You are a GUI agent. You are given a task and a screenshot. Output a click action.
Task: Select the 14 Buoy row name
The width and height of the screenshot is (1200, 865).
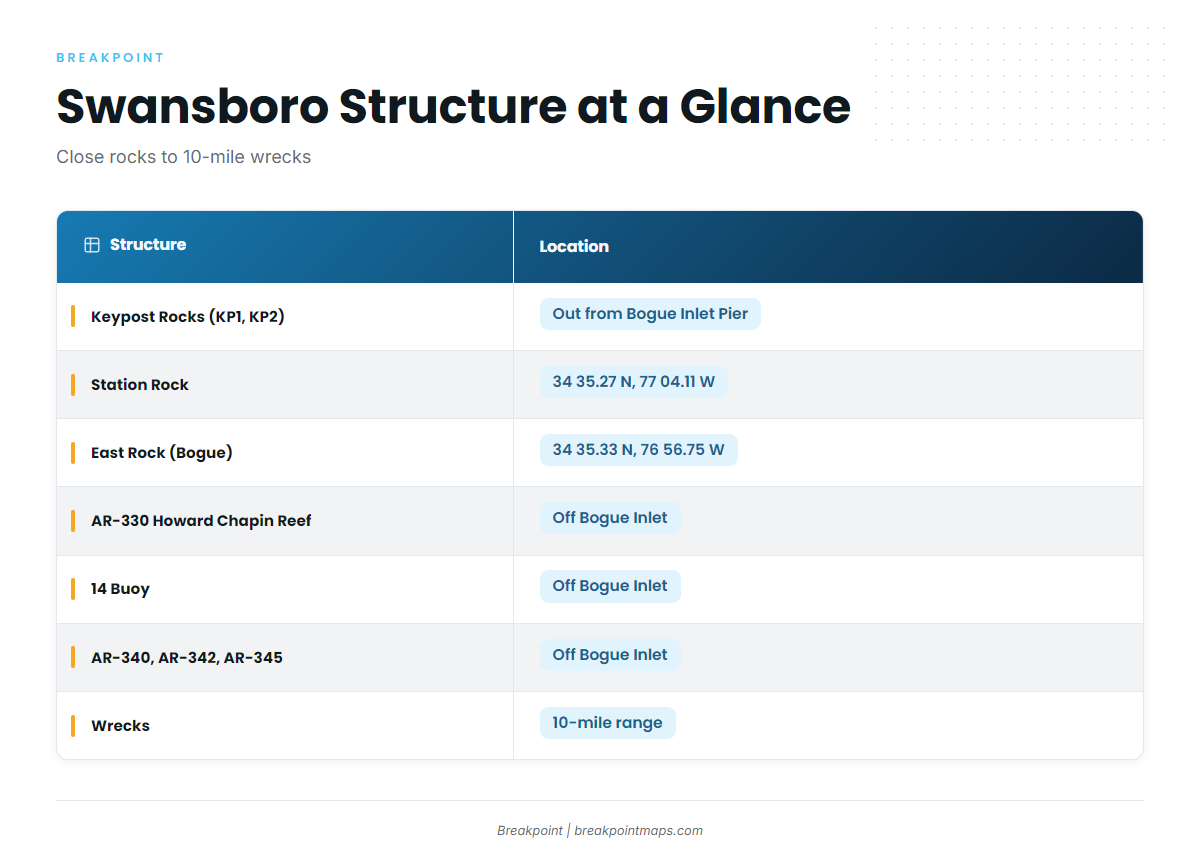[x=120, y=589]
